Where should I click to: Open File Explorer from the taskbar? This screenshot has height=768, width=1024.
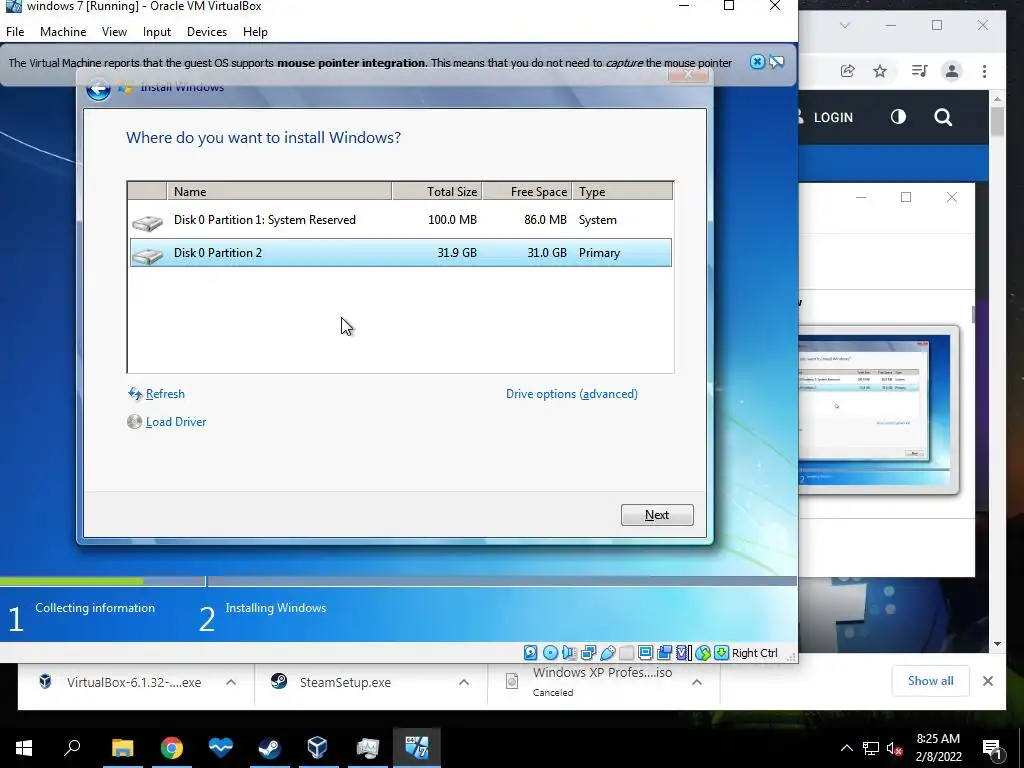[x=122, y=748]
